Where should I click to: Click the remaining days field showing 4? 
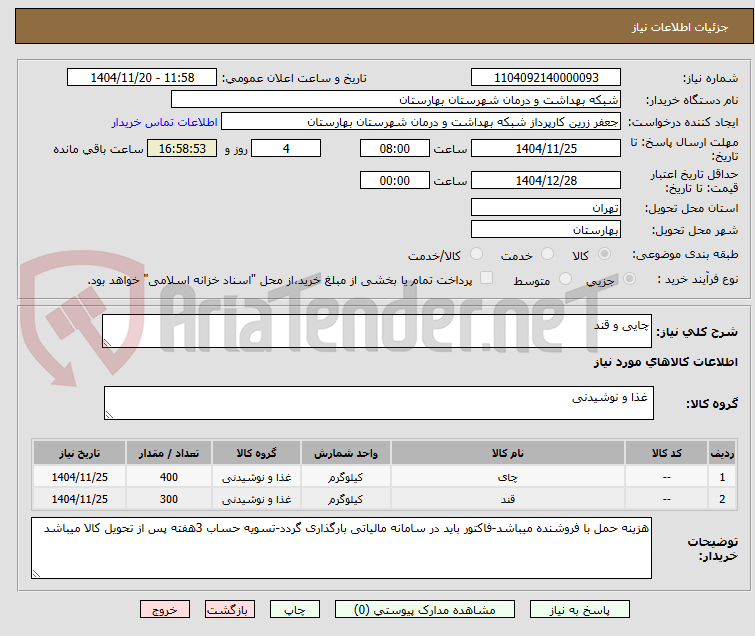point(286,148)
